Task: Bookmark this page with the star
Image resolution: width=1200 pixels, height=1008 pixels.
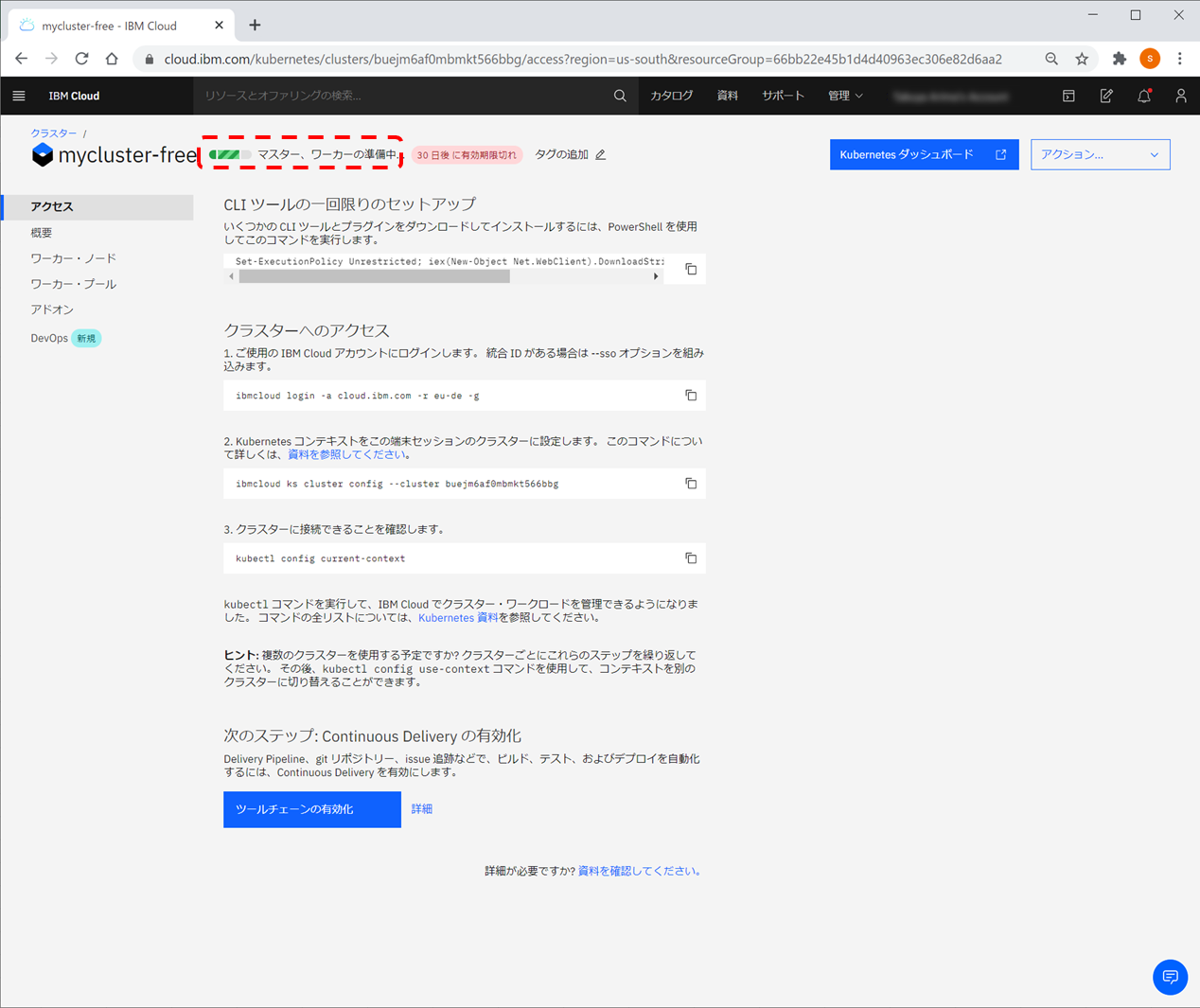Action: tap(1082, 59)
